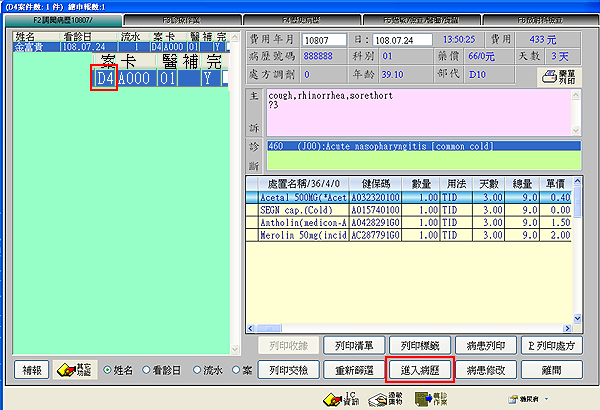Click the yellow icon button beside 補報
Screen dimensions: 600x410
(74, 370)
